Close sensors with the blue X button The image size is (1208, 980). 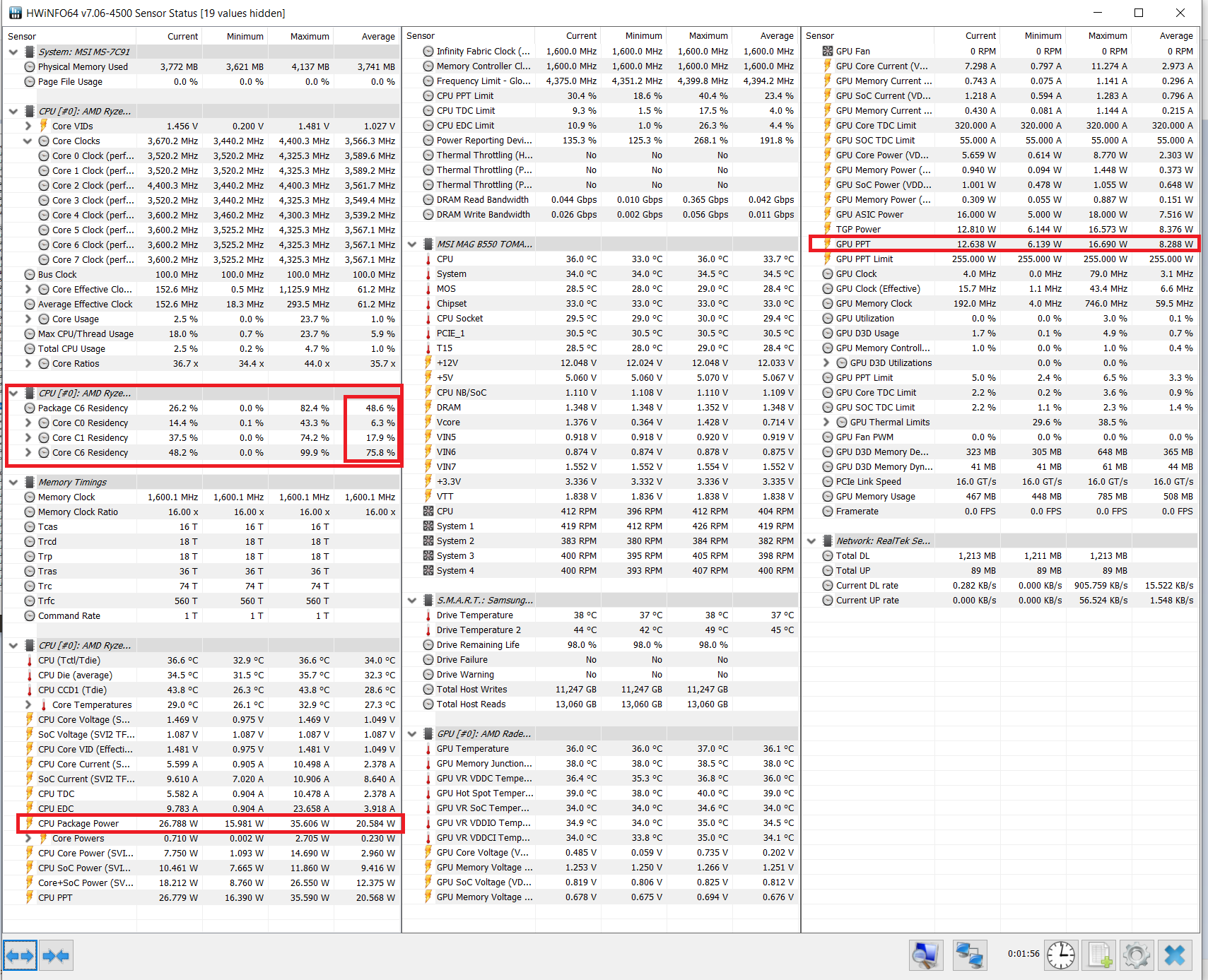point(1175,956)
